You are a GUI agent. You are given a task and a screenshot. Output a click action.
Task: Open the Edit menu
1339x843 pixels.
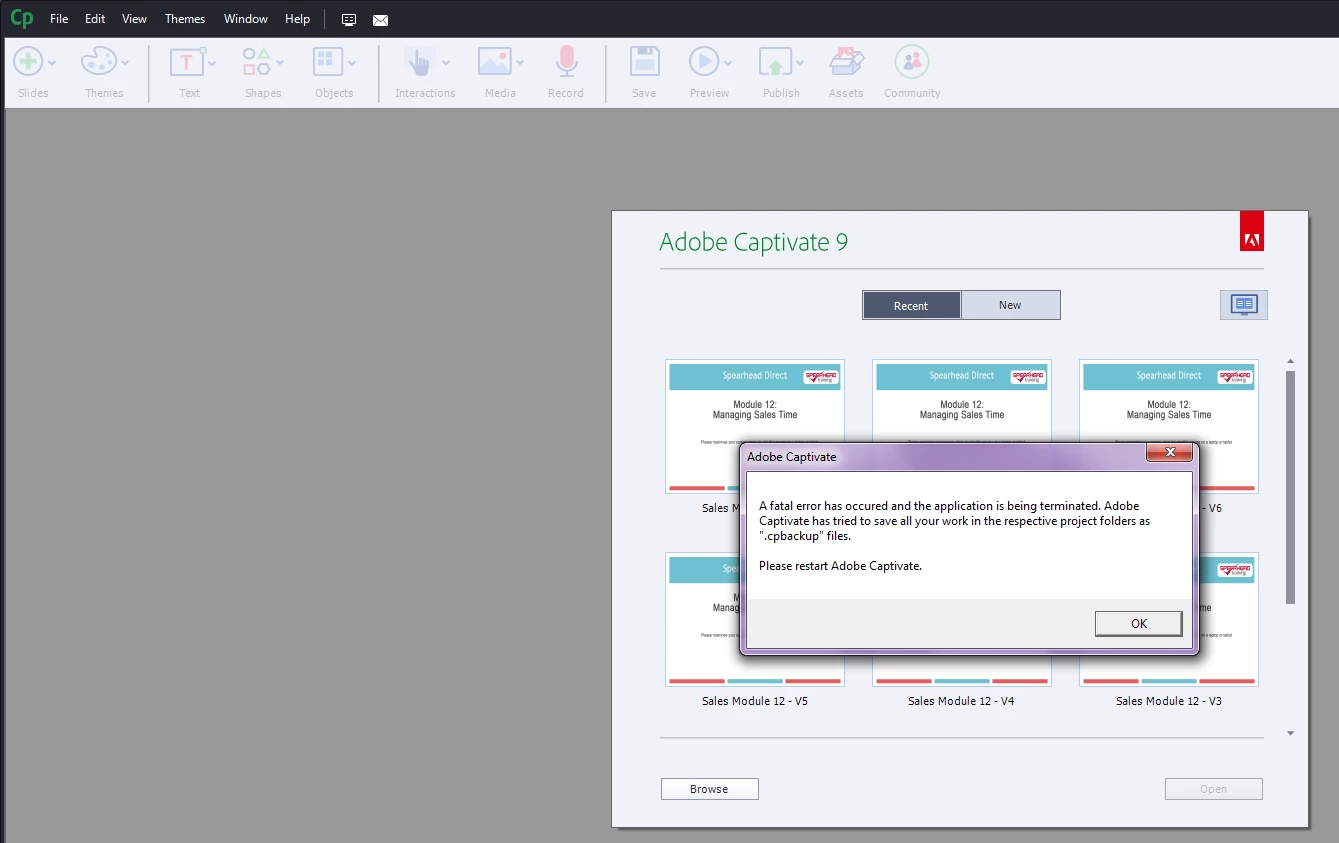pyautogui.click(x=95, y=19)
